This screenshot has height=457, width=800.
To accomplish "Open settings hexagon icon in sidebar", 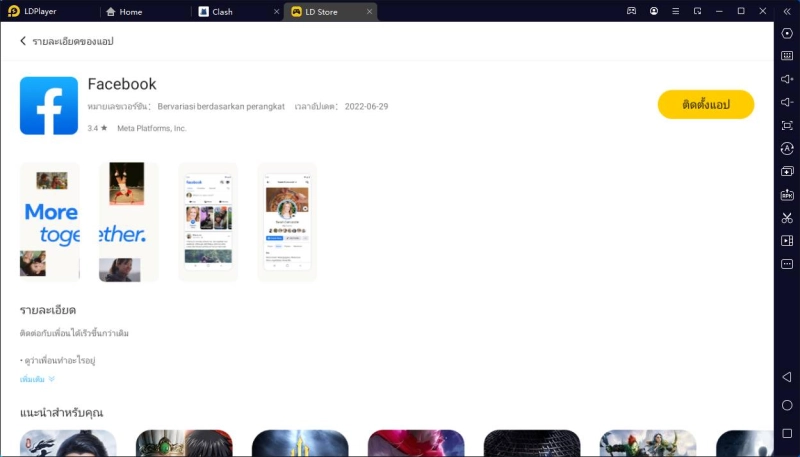I will (787, 33).
